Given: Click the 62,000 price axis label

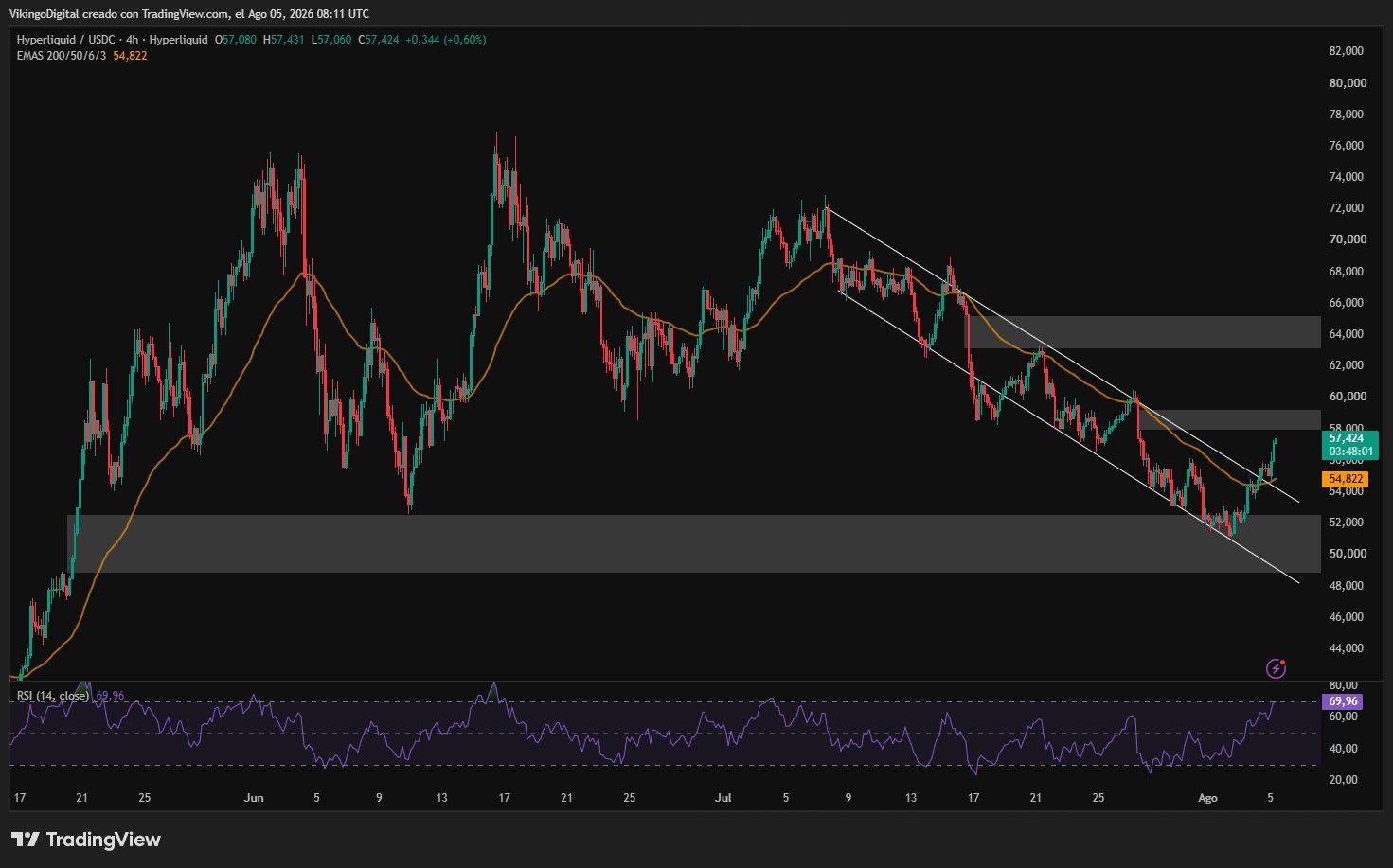Looking at the screenshot, I should coord(1347,365).
